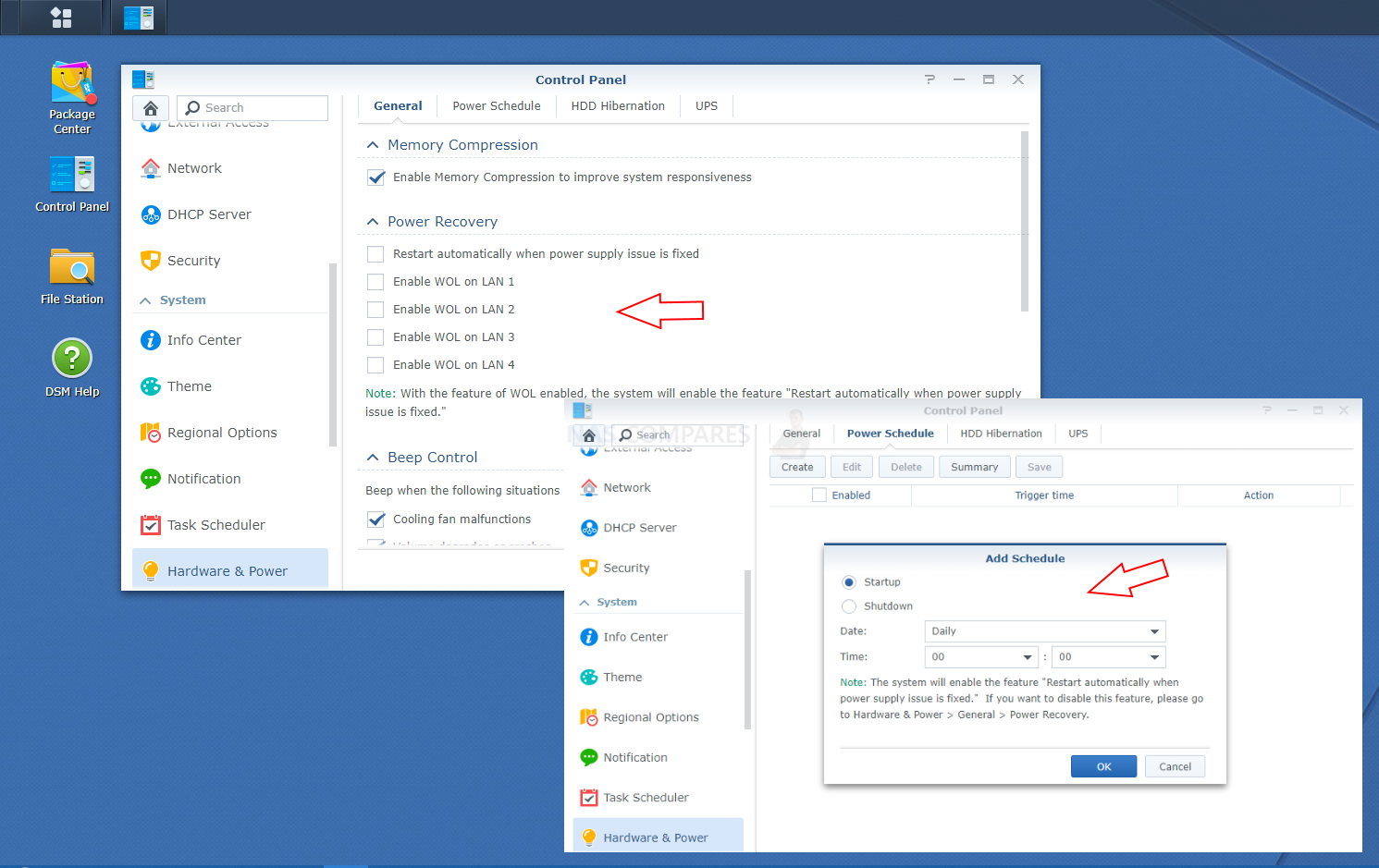Viewport: 1379px width, 868px height.
Task: Collapse Memory Compression section
Action: pyautogui.click(x=373, y=145)
